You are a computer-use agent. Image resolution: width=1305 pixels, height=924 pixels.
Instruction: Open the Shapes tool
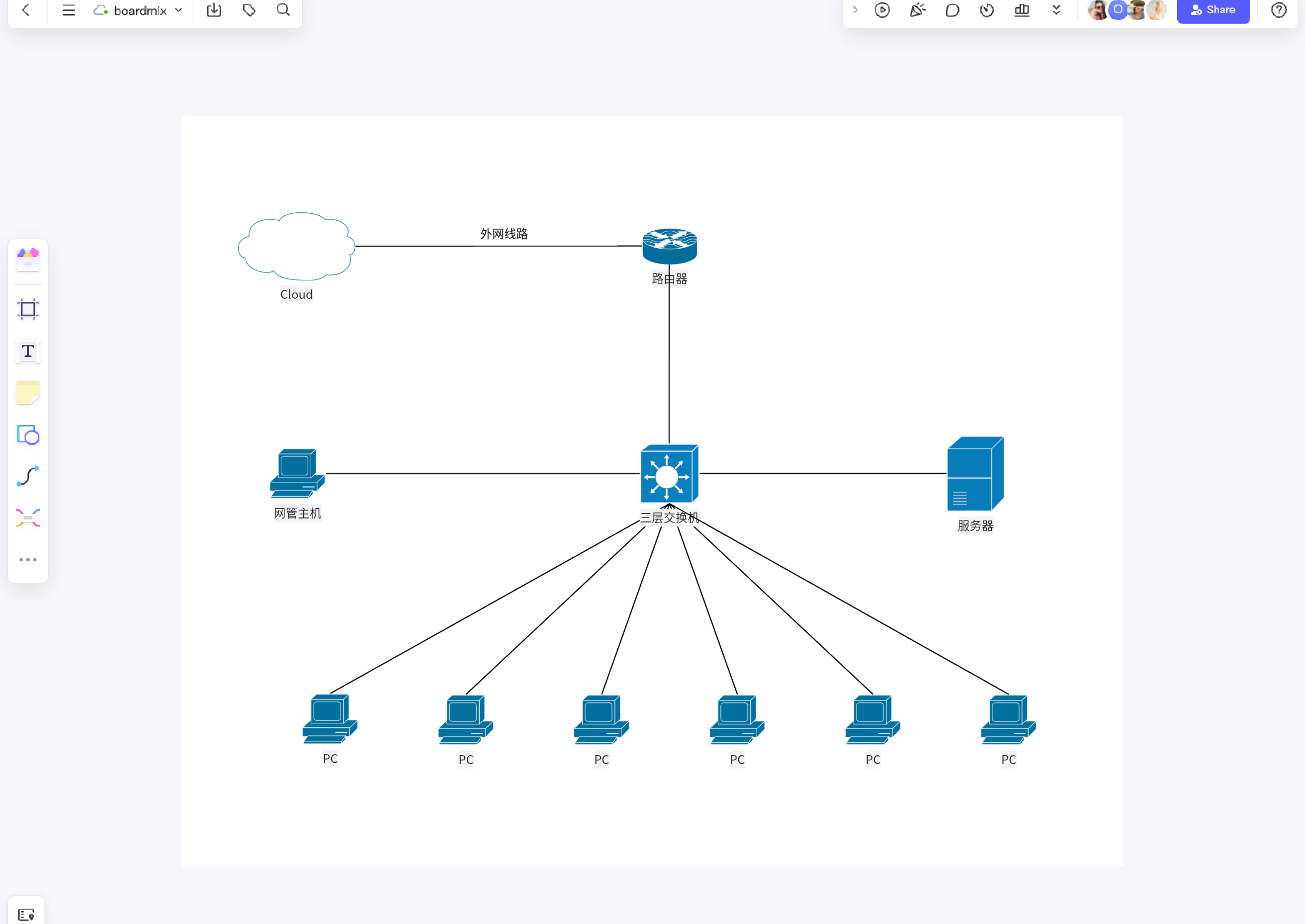click(x=27, y=435)
